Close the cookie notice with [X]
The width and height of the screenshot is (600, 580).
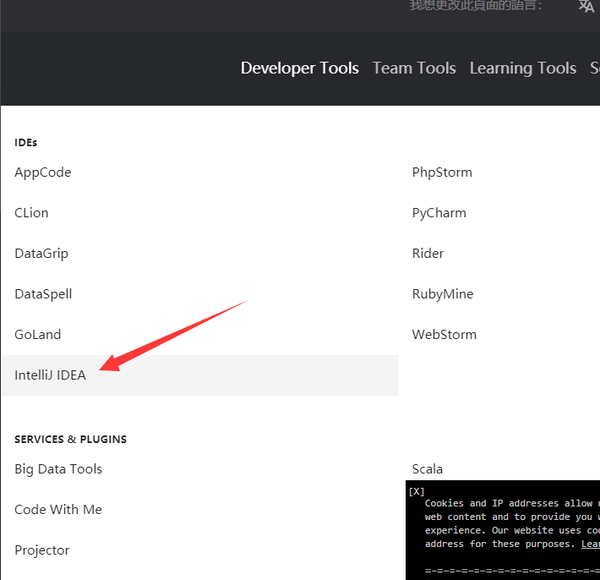(417, 491)
